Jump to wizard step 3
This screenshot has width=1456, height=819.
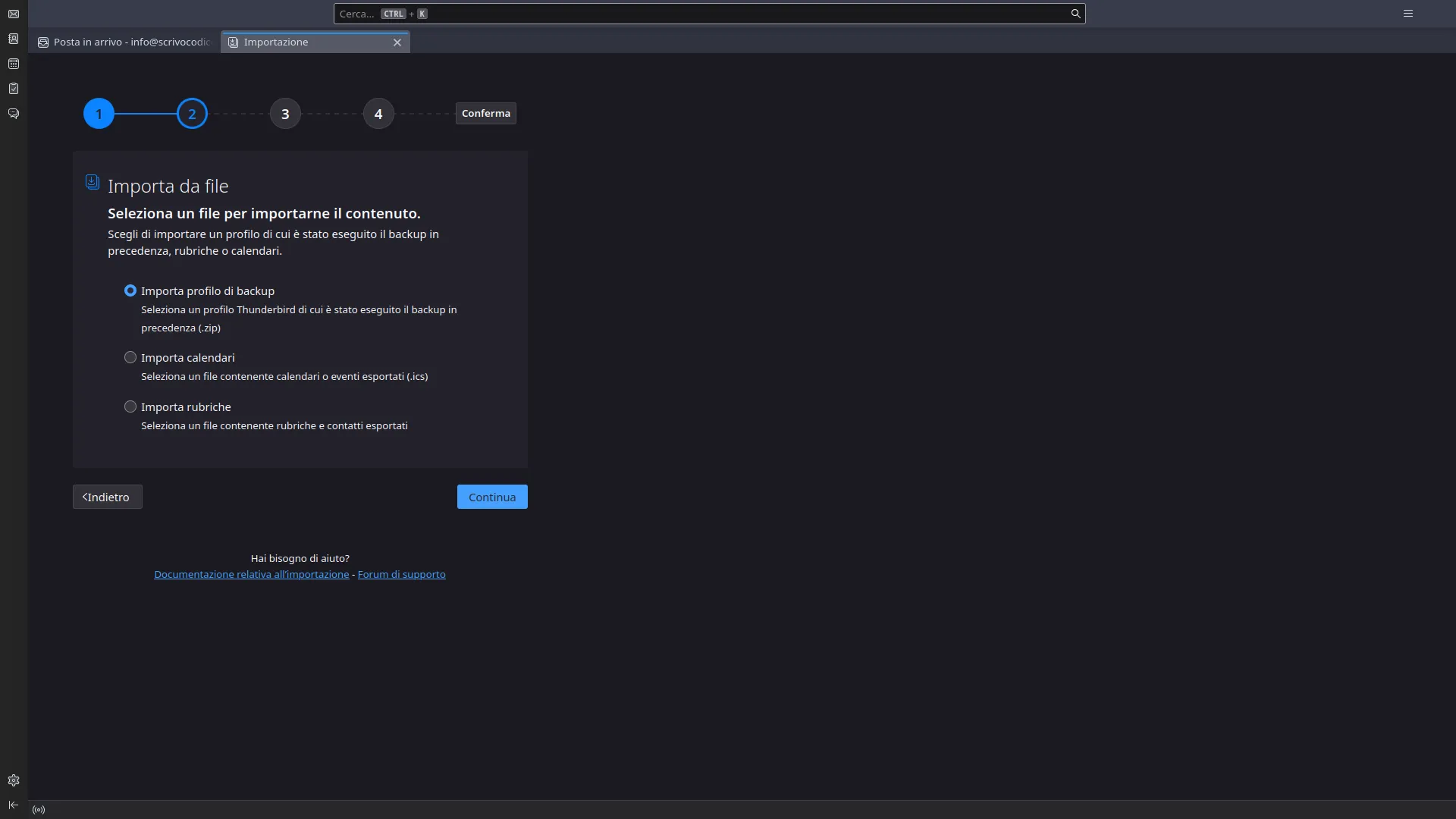pyautogui.click(x=284, y=113)
